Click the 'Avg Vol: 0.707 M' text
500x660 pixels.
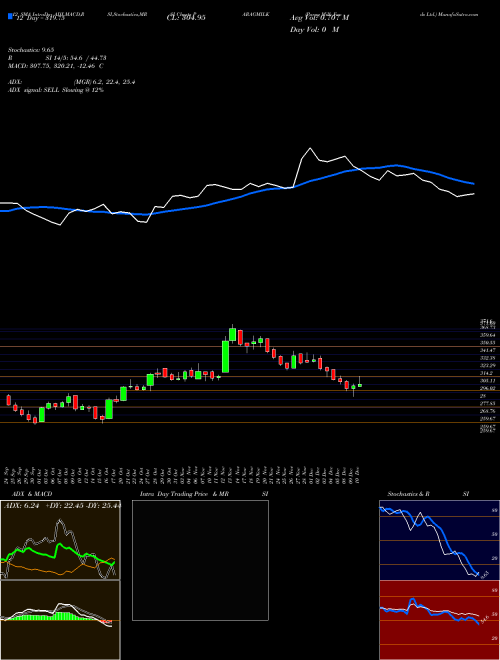[319, 18]
